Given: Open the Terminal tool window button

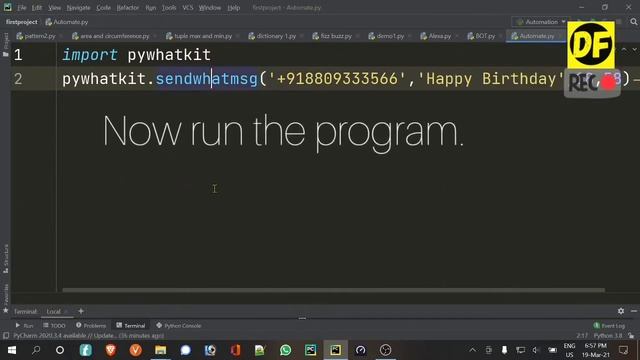Looking at the screenshot, I should 131,325.
